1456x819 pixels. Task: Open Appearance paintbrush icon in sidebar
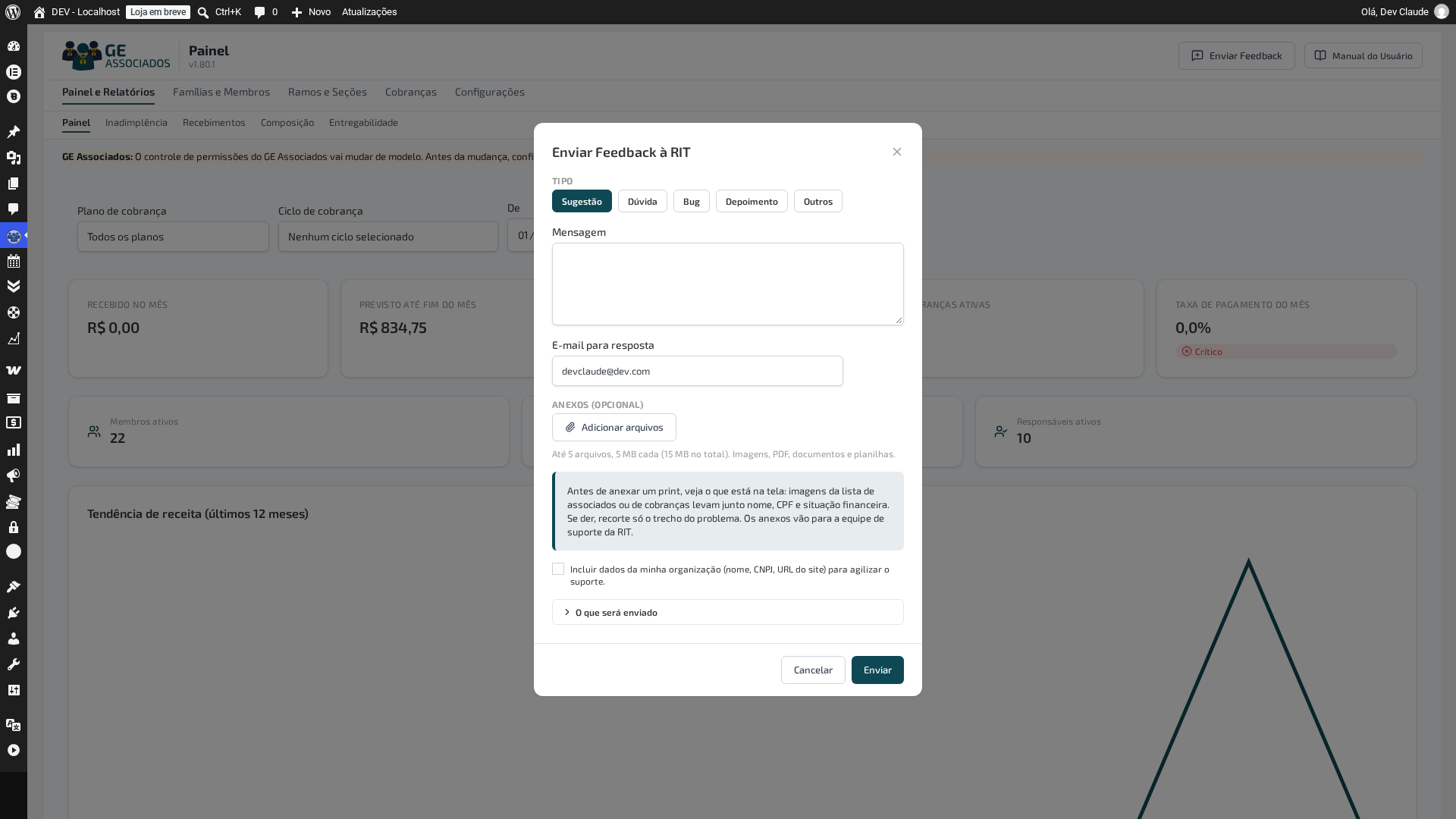pos(14,587)
